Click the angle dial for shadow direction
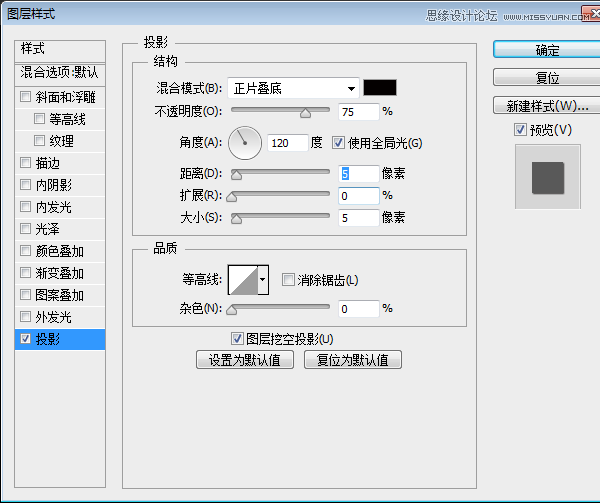 tap(245, 143)
